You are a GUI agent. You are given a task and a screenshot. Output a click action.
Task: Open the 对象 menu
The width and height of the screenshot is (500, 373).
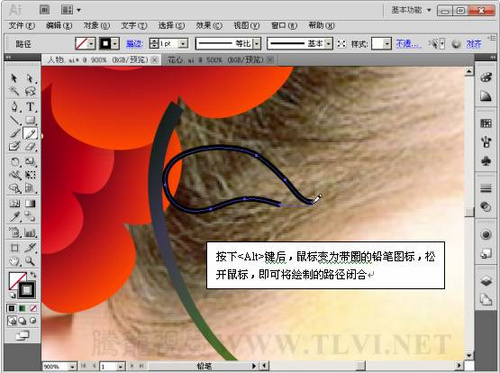tap(97, 26)
